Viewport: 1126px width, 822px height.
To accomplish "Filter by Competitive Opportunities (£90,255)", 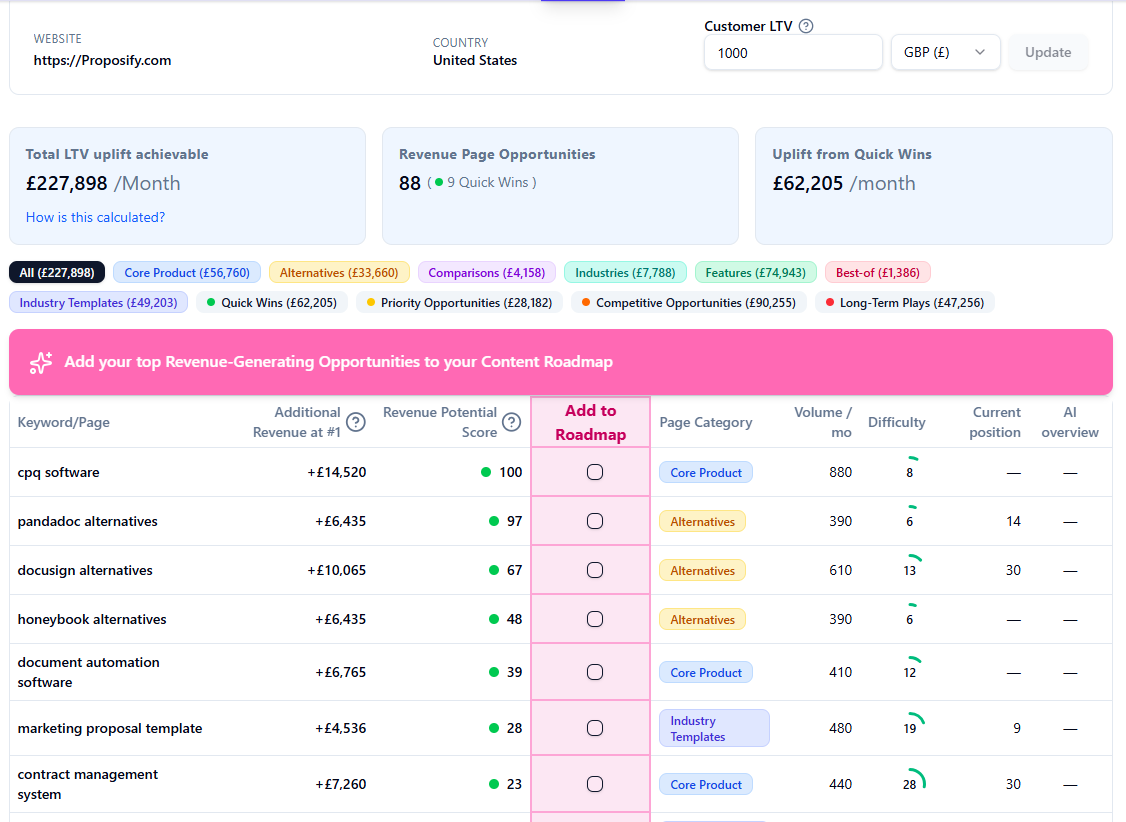I will tap(689, 303).
